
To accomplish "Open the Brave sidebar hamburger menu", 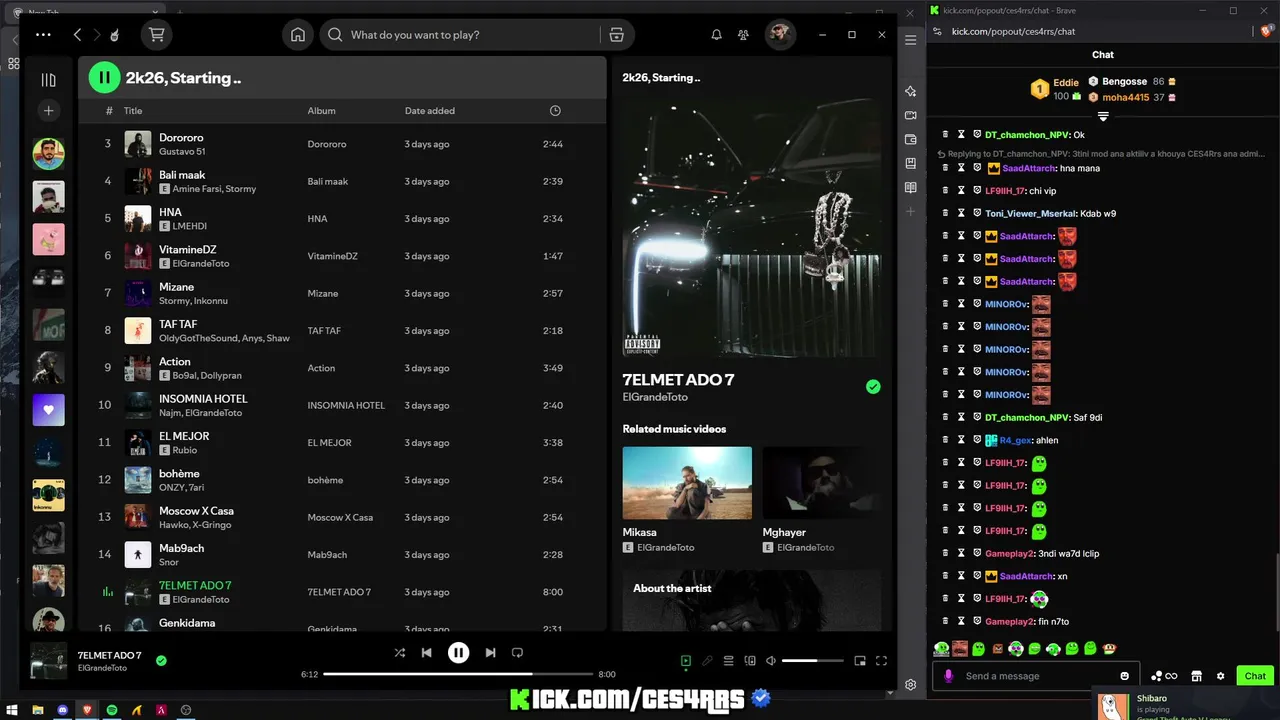I will [910, 40].
